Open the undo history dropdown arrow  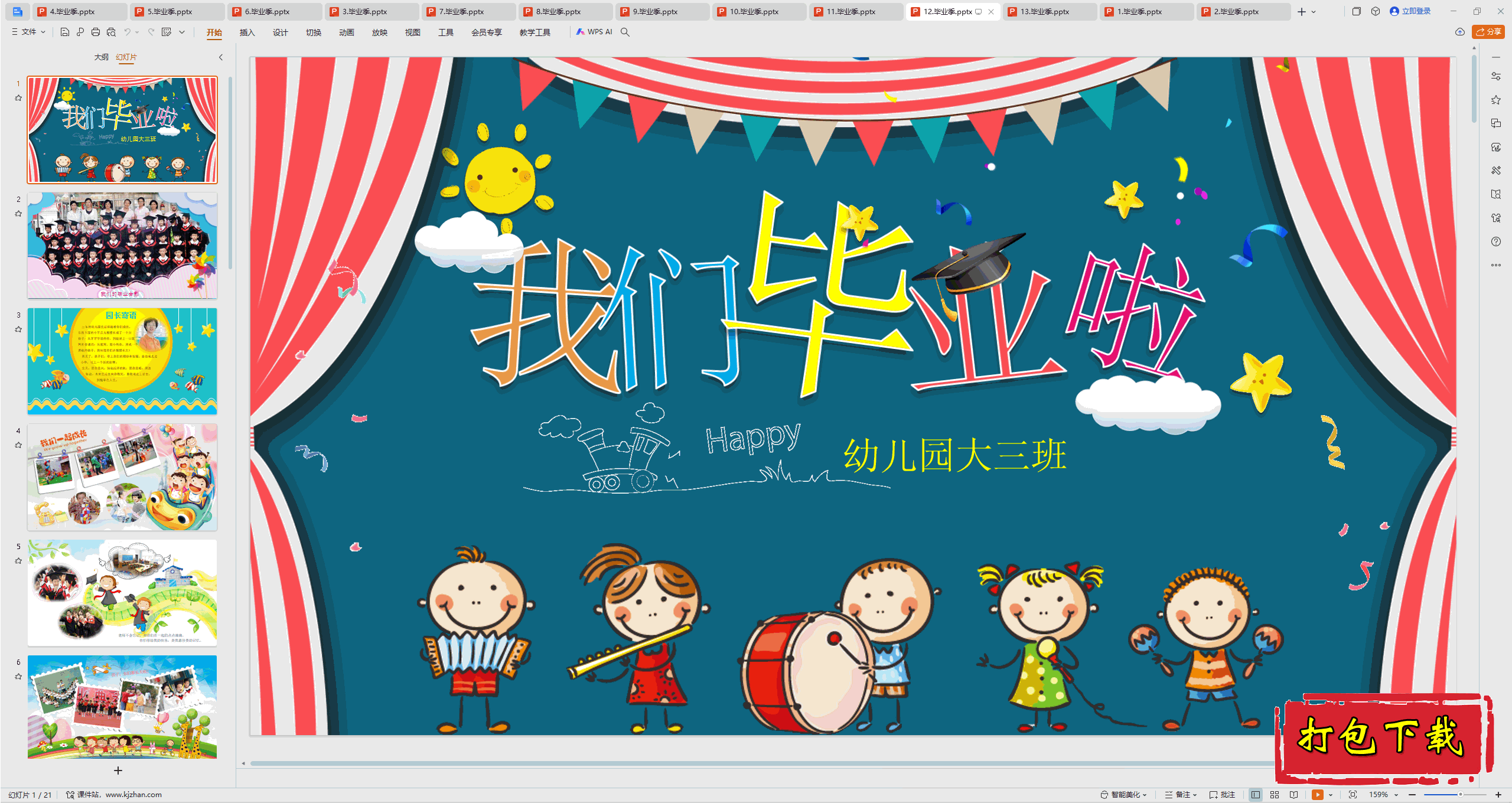(137, 32)
